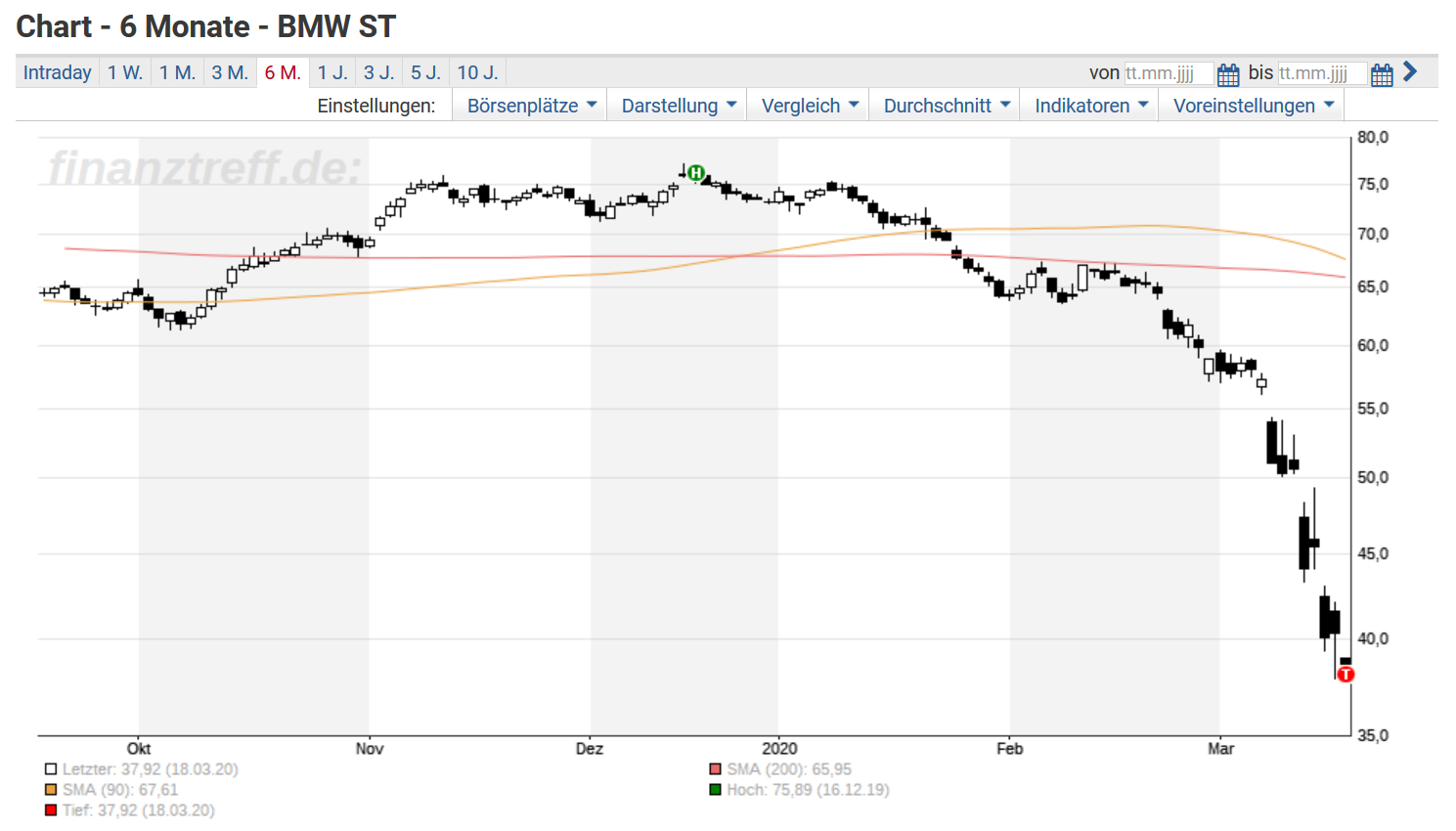The width and height of the screenshot is (1456, 831).
Task: Select the 5 J. timeframe tab
Action: point(425,72)
